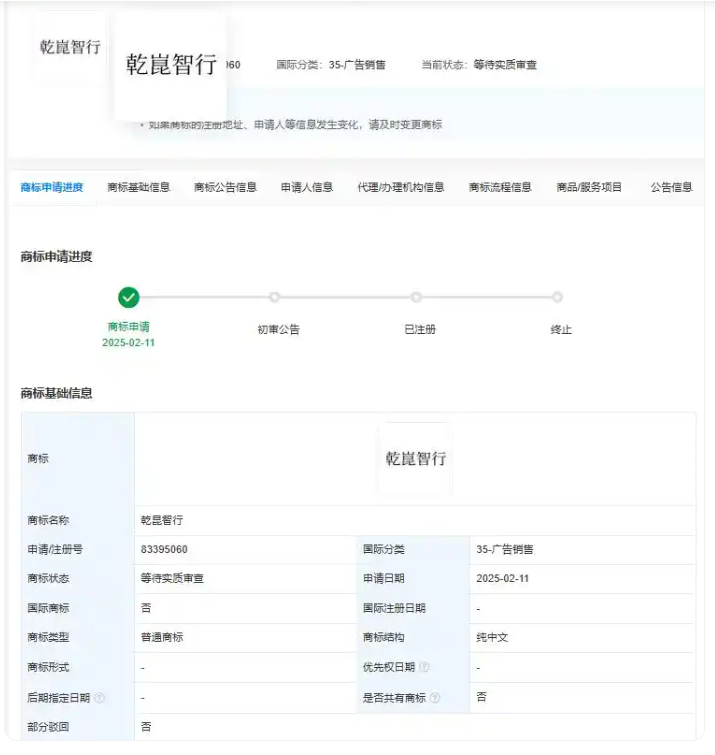Open the 申请人信息 tab
This screenshot has height=755, width=715.
pos(307,187)
